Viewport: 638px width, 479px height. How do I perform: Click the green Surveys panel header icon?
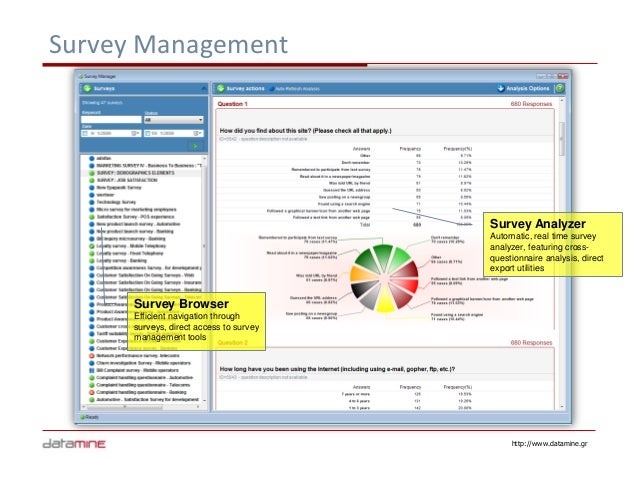click(x=87, y=88)
